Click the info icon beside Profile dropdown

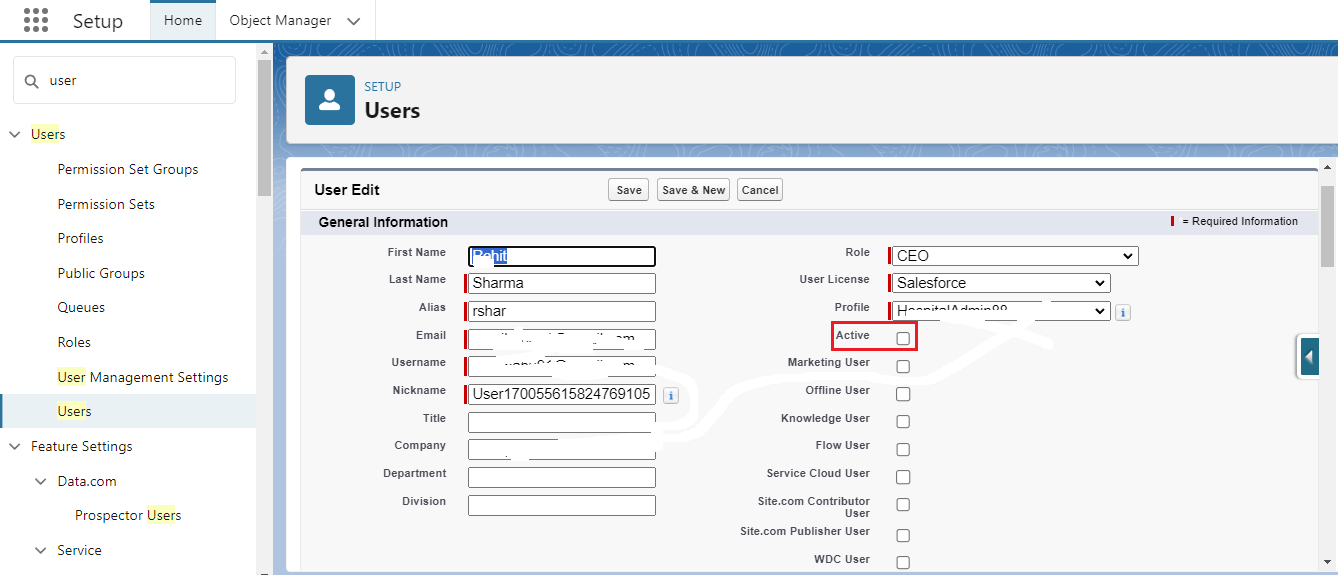pos(1123,313)
